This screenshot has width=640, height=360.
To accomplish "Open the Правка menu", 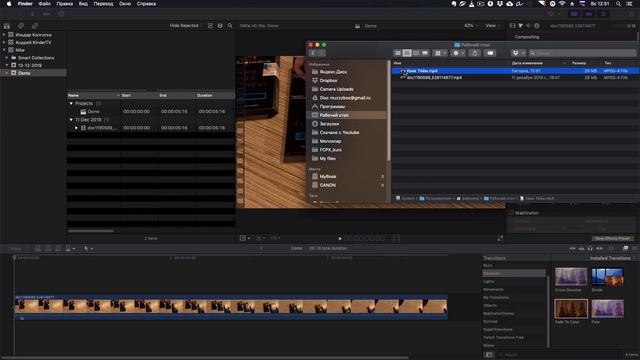I will pyautogui.click(x=64, y=4).
